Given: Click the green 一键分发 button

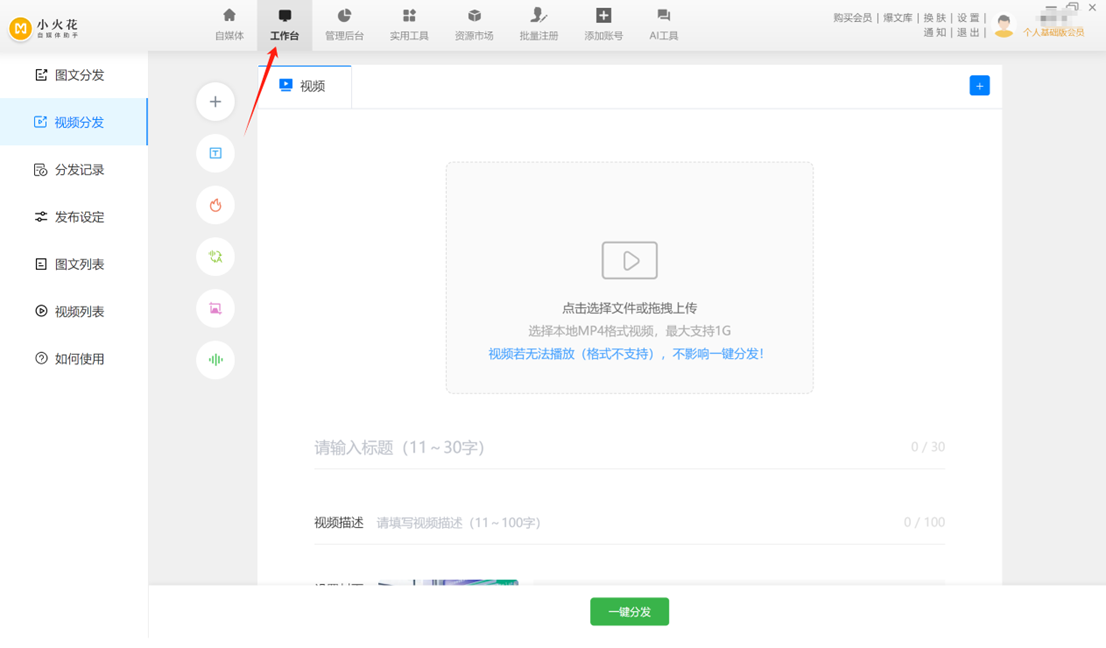Looking at the screenshot, I should (629, 611).
